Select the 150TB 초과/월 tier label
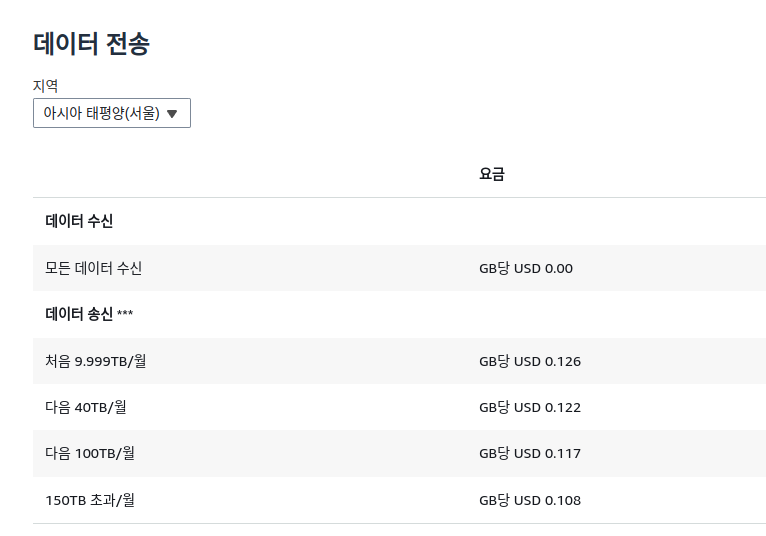766x536 pixels. pos(90,500)
